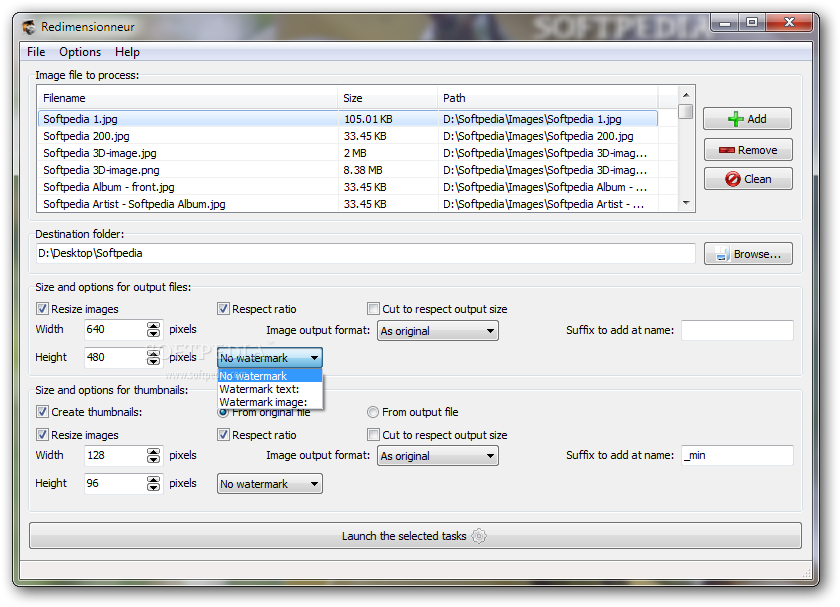
Task: Sort by Path column header
Action: pyautogui.click(x=548, y=98)
